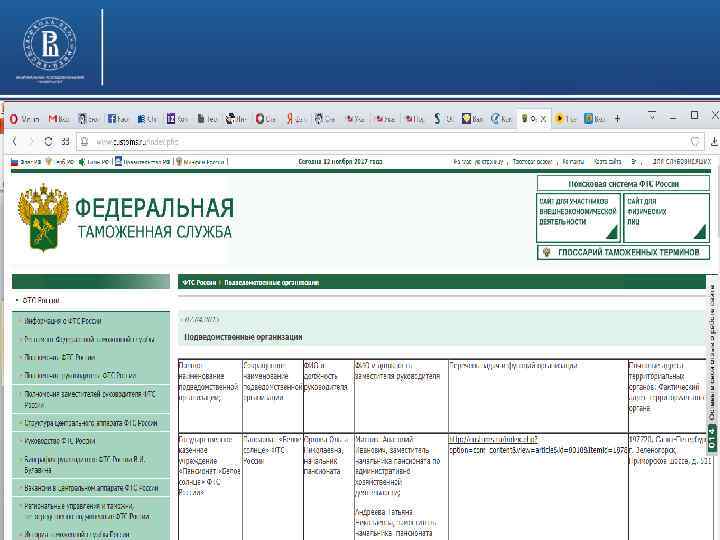Close the active customs tab with X
720x540 pixels.
(x=543, y=118)
